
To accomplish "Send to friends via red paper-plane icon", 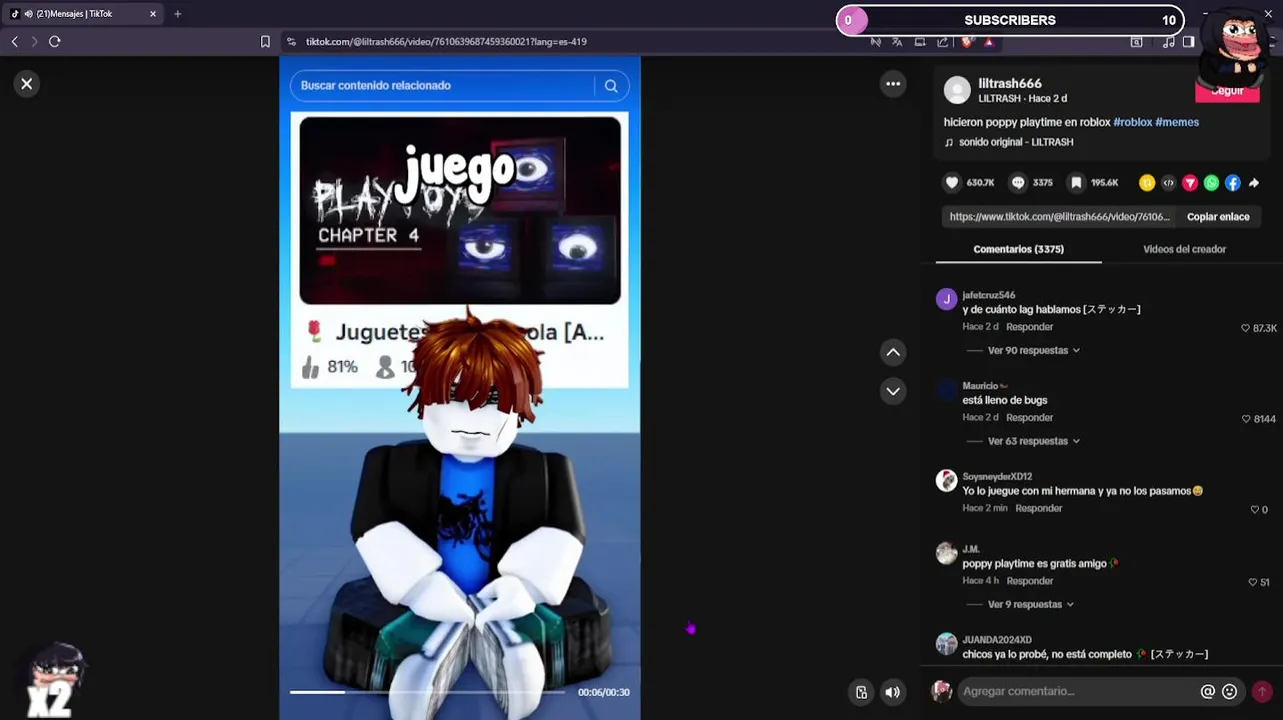I will click(1190, 183).
